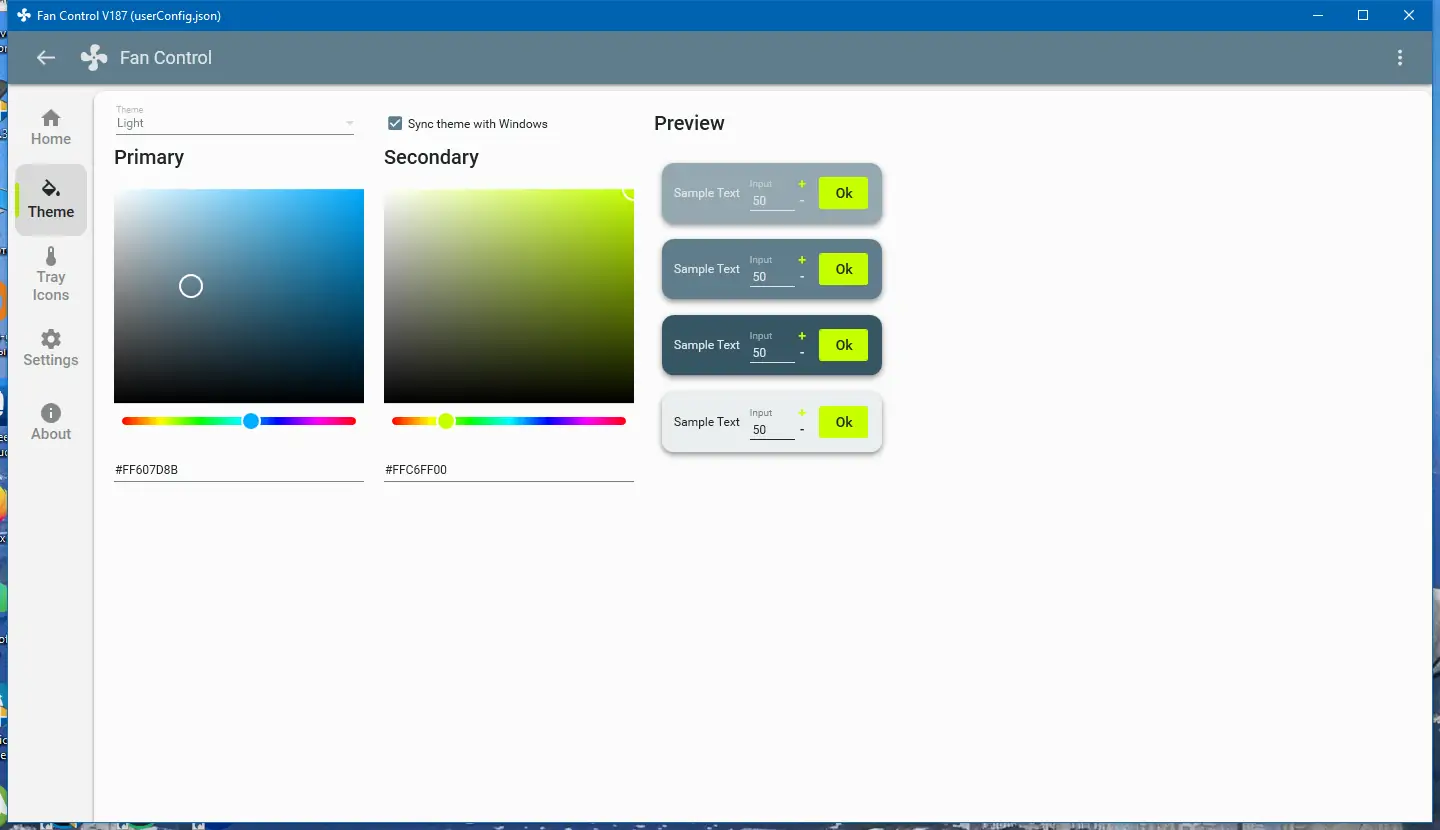Focus the Primary hex field #FF607D8B
The height and width of the screenshot is (830, 1440).
point(239,469)
